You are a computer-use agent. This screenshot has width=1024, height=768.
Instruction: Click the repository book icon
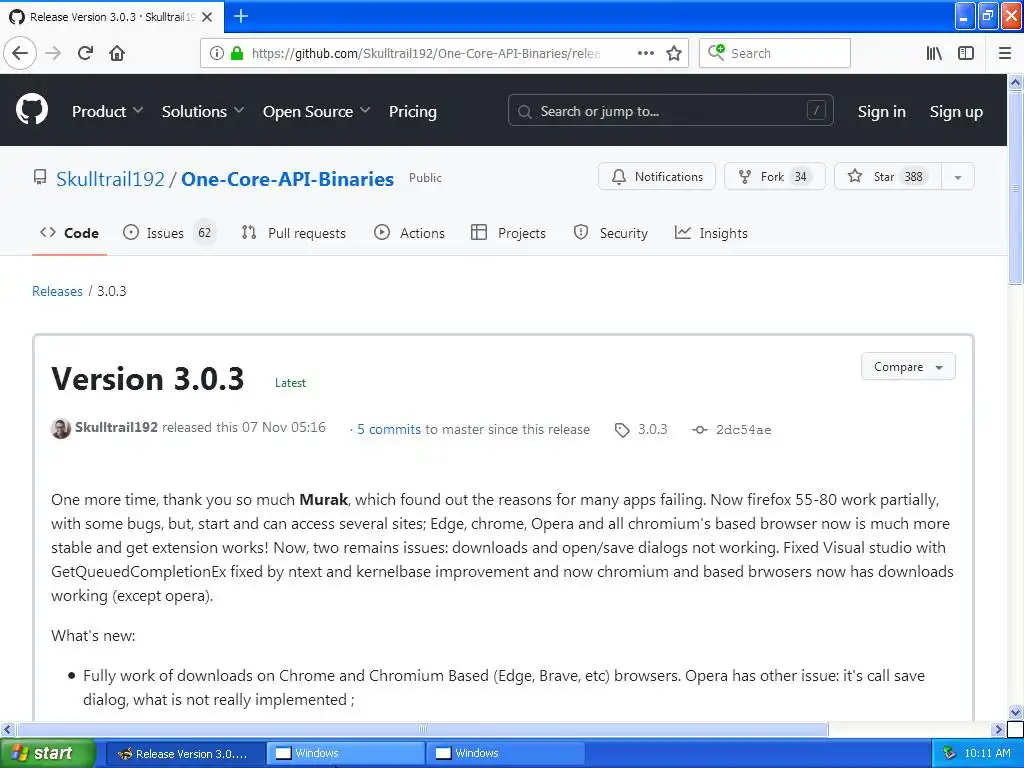point(40,177)
